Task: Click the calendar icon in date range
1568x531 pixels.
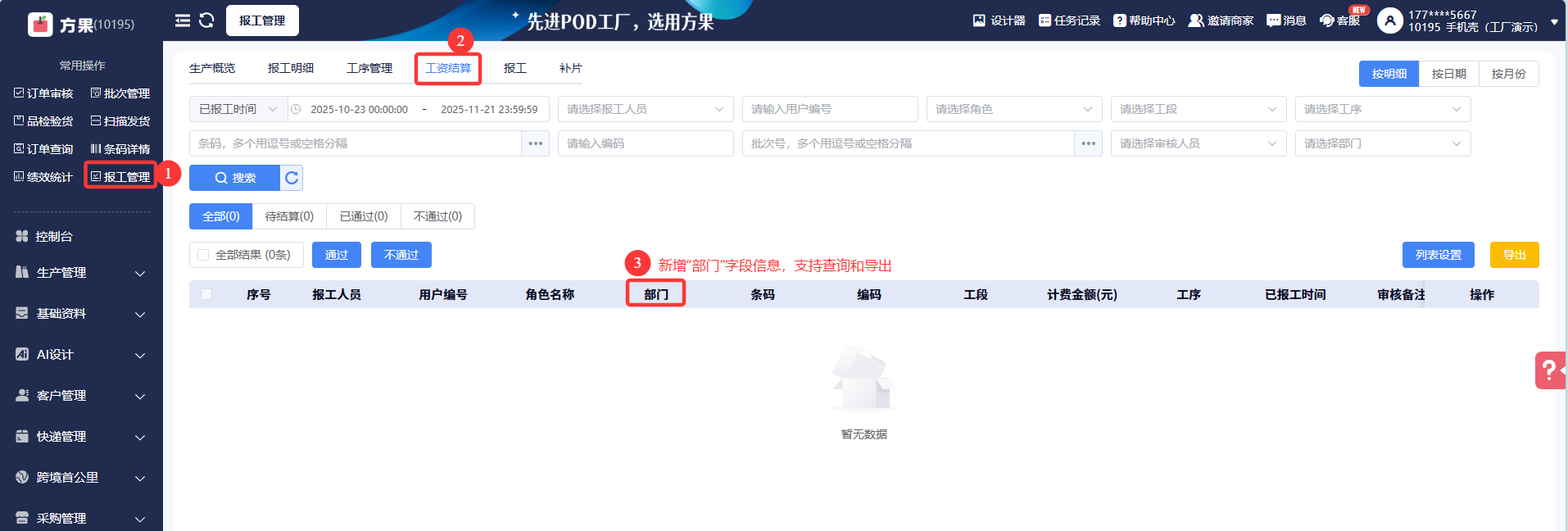Action: (x=296, y=109)
